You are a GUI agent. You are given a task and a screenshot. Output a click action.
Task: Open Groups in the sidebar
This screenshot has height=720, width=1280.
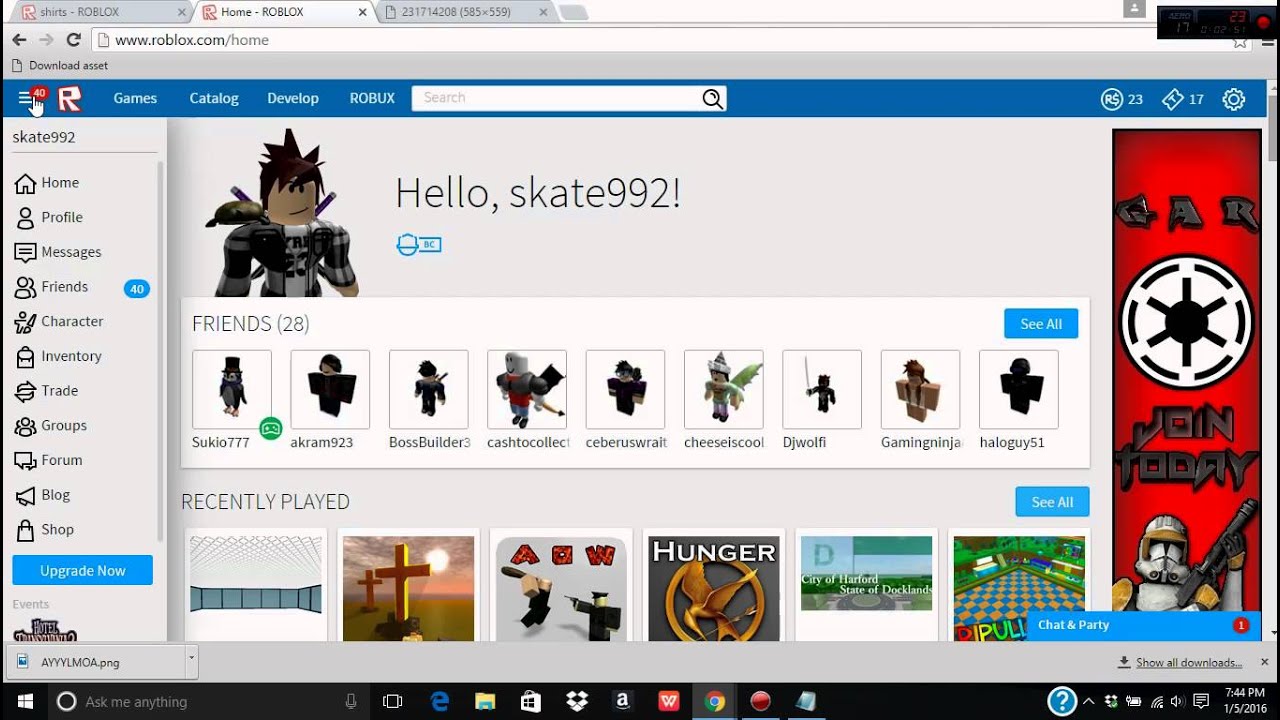pos(51,425)
